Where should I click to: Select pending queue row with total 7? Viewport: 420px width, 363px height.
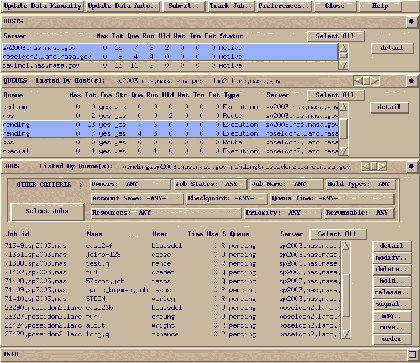point(170,133)
